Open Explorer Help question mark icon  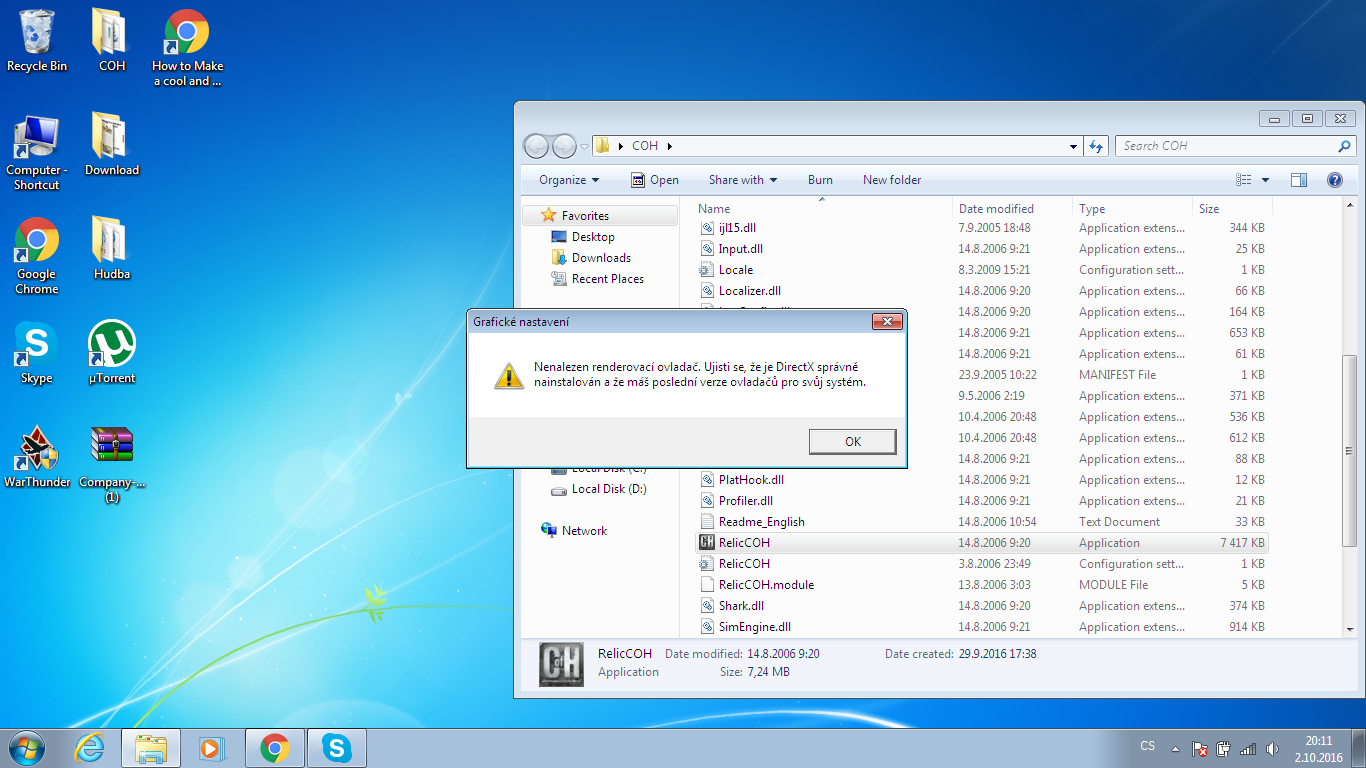point(1334,180)
